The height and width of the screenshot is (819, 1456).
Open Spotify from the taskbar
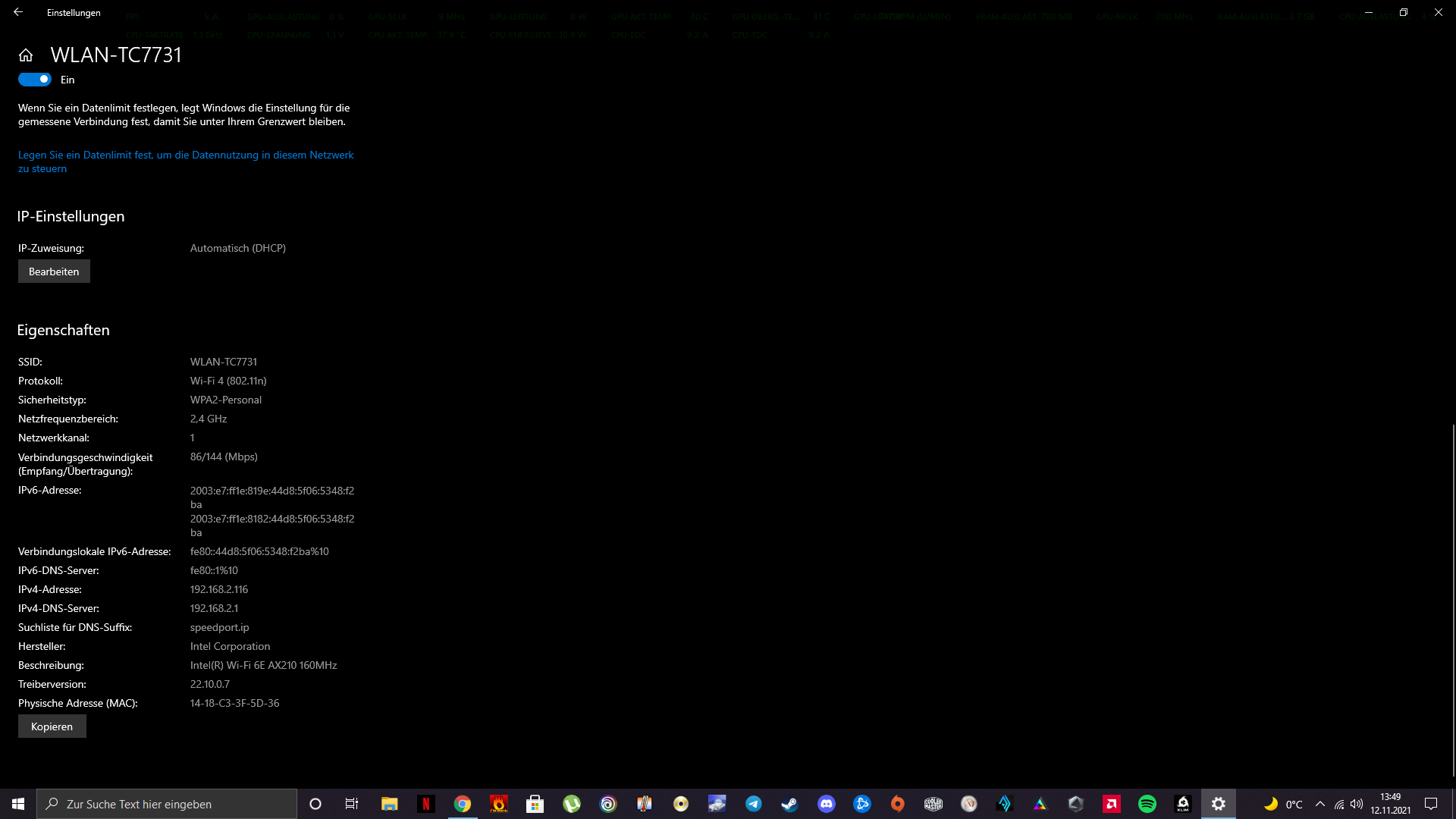(x=1147, y=804)
